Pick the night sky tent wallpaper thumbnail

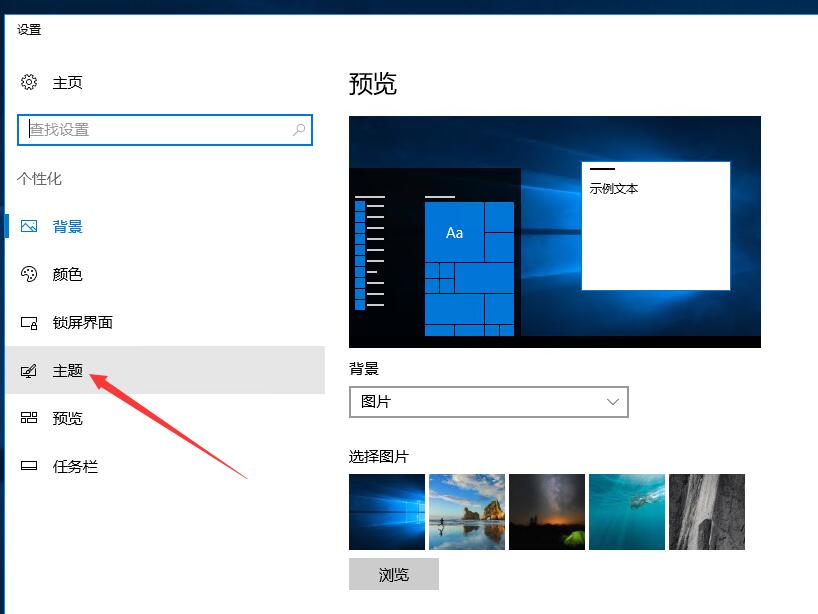click(x=547, y=512)
